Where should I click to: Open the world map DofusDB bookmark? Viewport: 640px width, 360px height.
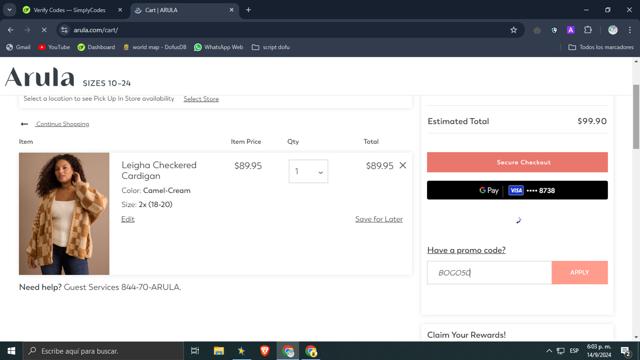[154, 47]
